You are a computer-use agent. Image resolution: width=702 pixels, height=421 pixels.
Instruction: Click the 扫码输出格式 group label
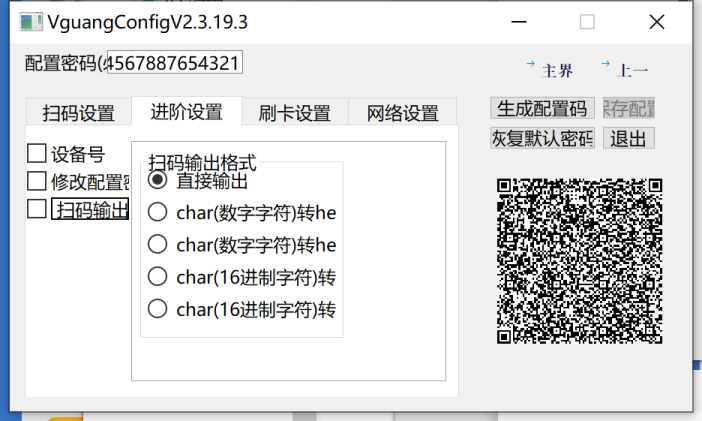click(202, 163)
